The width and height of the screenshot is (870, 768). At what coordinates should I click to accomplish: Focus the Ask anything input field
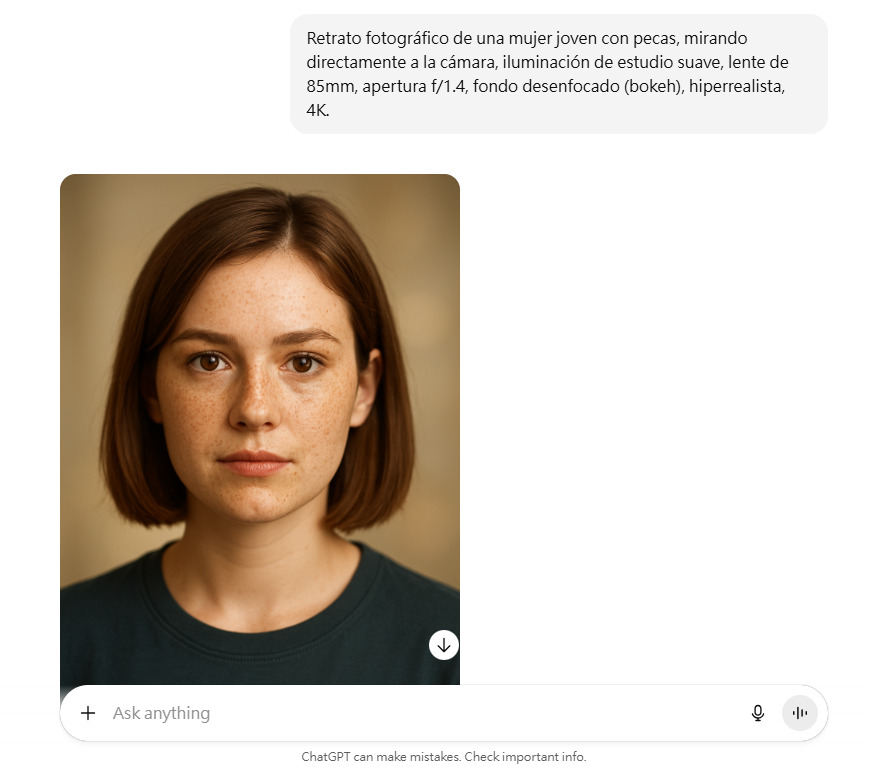422,713
